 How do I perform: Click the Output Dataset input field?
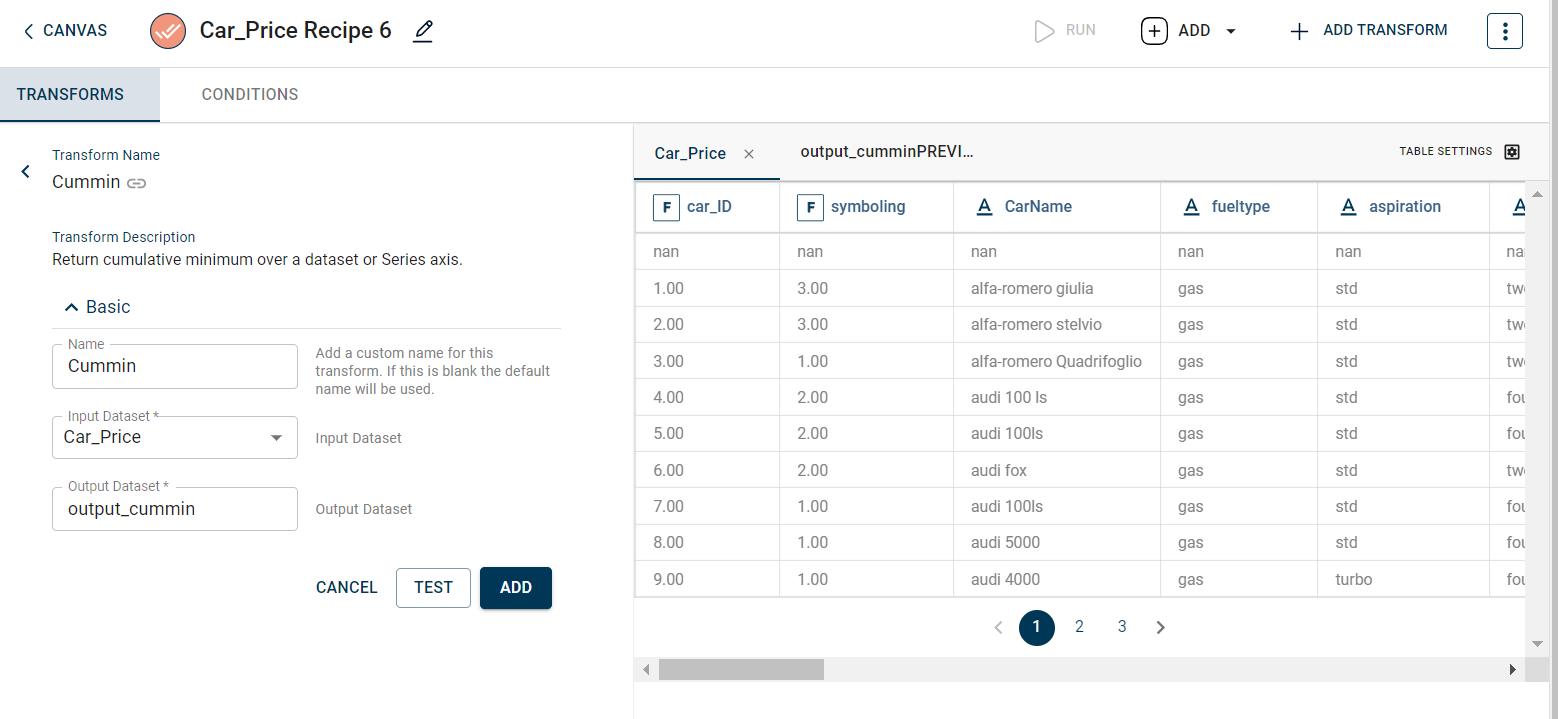pyautogui.click(x=175, y=509)
